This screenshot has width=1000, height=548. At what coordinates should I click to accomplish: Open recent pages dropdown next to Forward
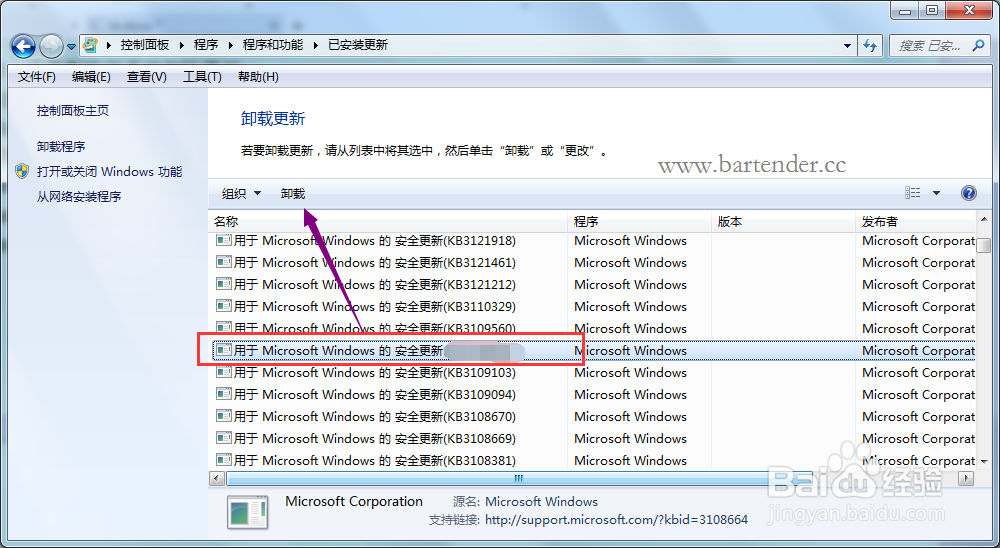coord(71,46)
